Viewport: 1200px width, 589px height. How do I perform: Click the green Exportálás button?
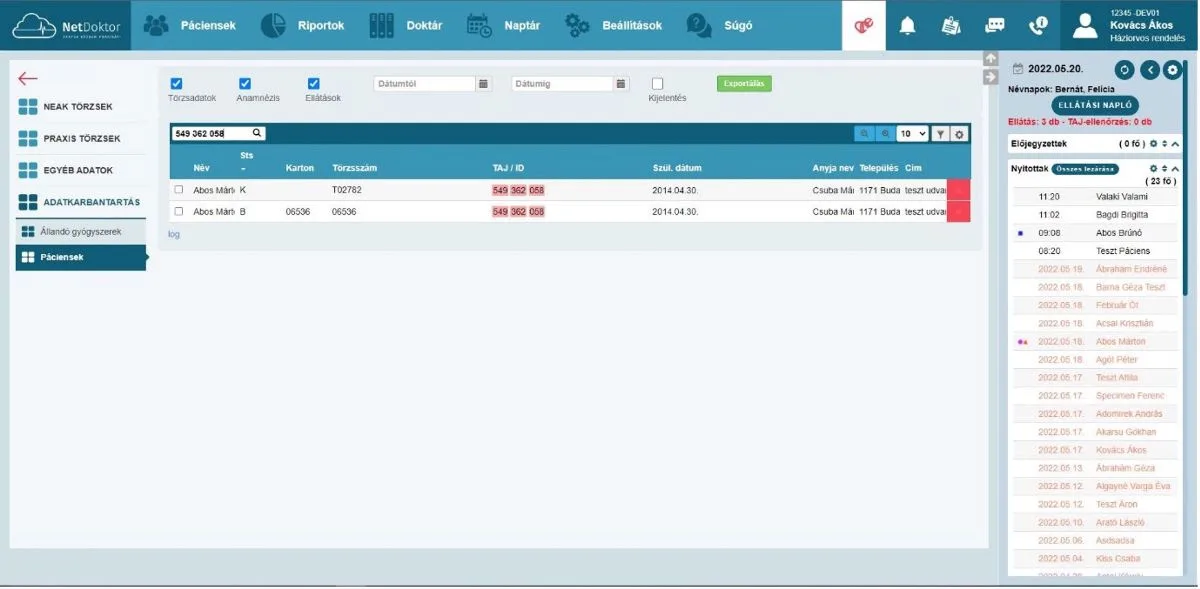click(744, 84)
